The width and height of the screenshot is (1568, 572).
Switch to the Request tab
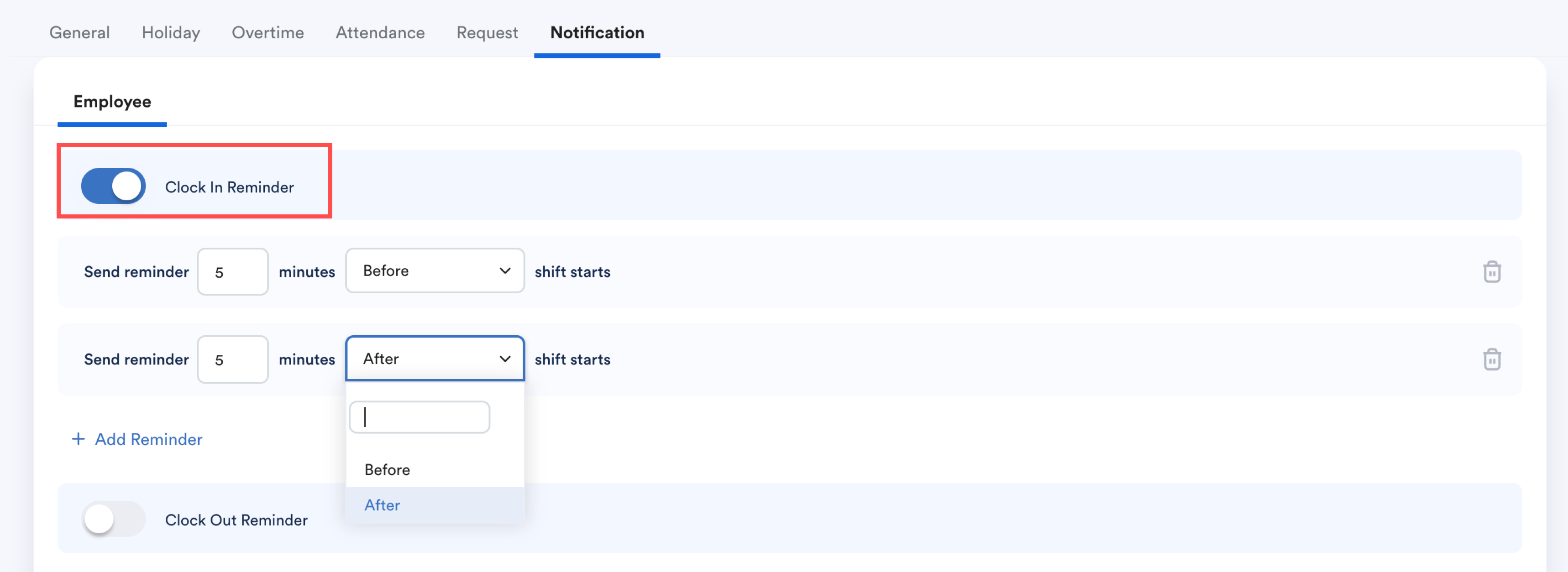click(x=487, y=32)
